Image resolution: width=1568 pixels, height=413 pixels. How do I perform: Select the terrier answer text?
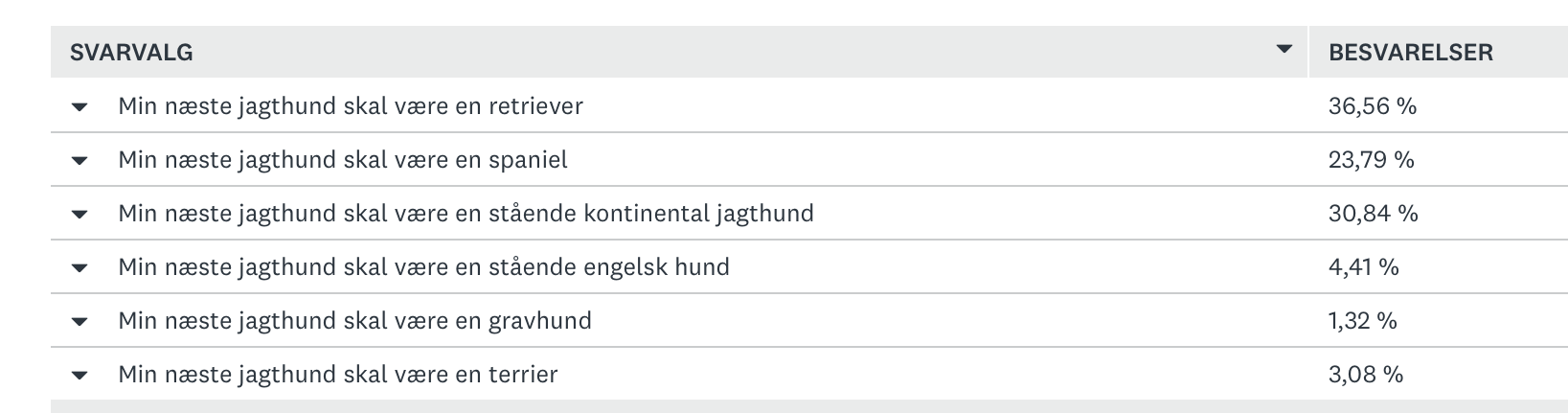pos(337,375)
